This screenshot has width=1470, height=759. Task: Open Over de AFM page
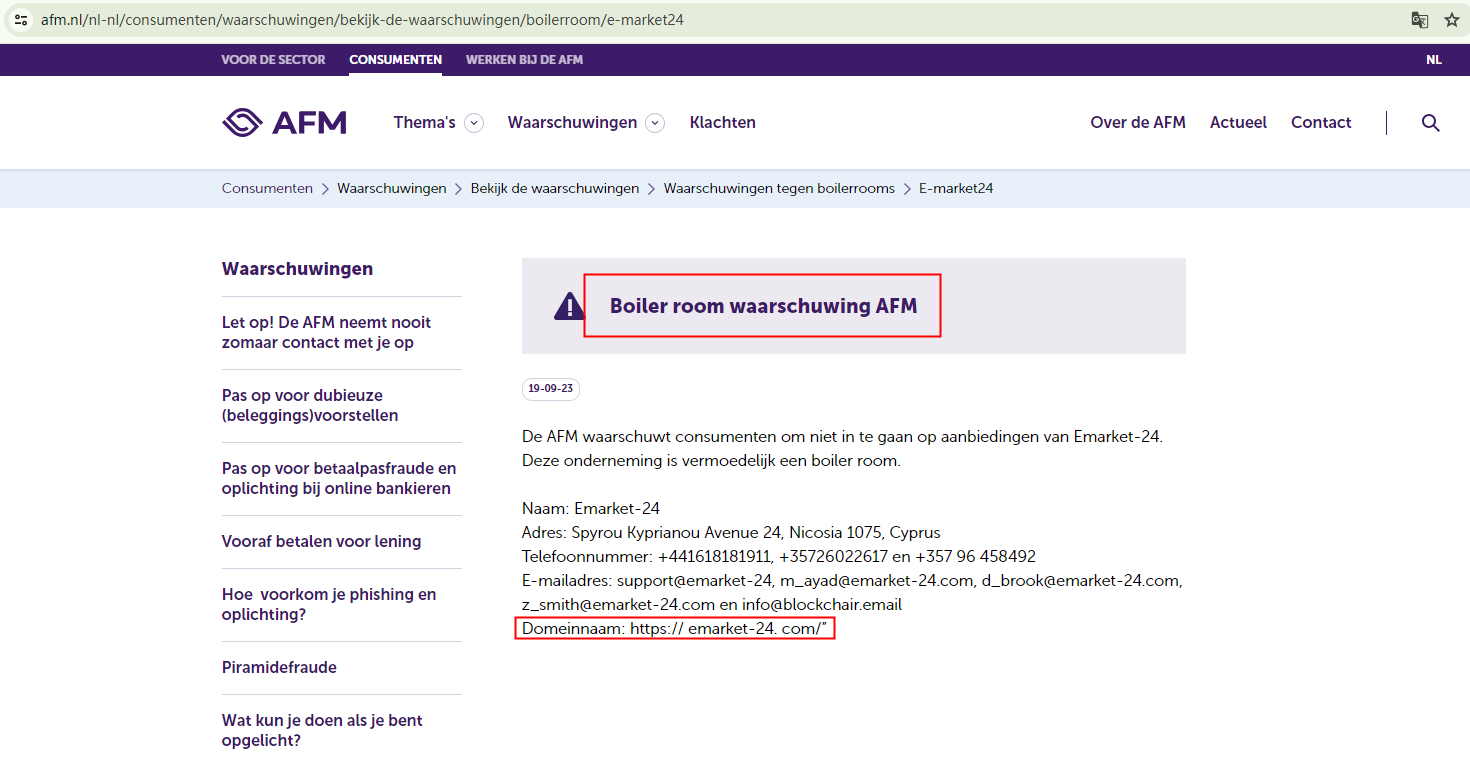pyautogui.click(x=1138, y=123)
